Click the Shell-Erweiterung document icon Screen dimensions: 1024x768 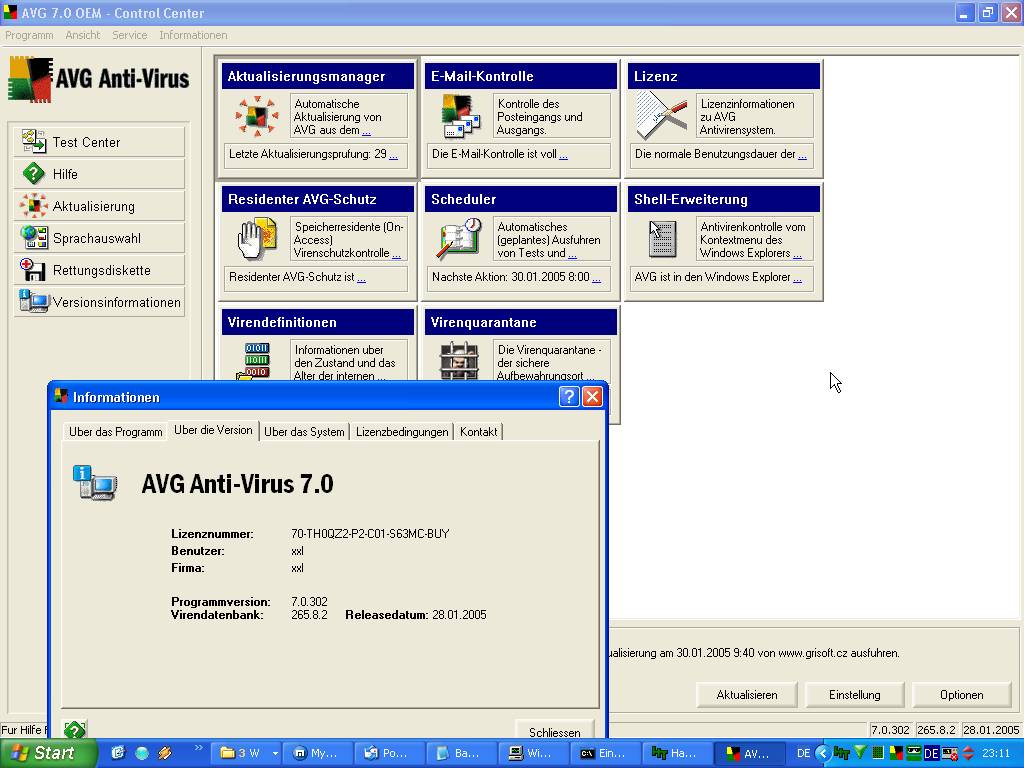(662, 239)
